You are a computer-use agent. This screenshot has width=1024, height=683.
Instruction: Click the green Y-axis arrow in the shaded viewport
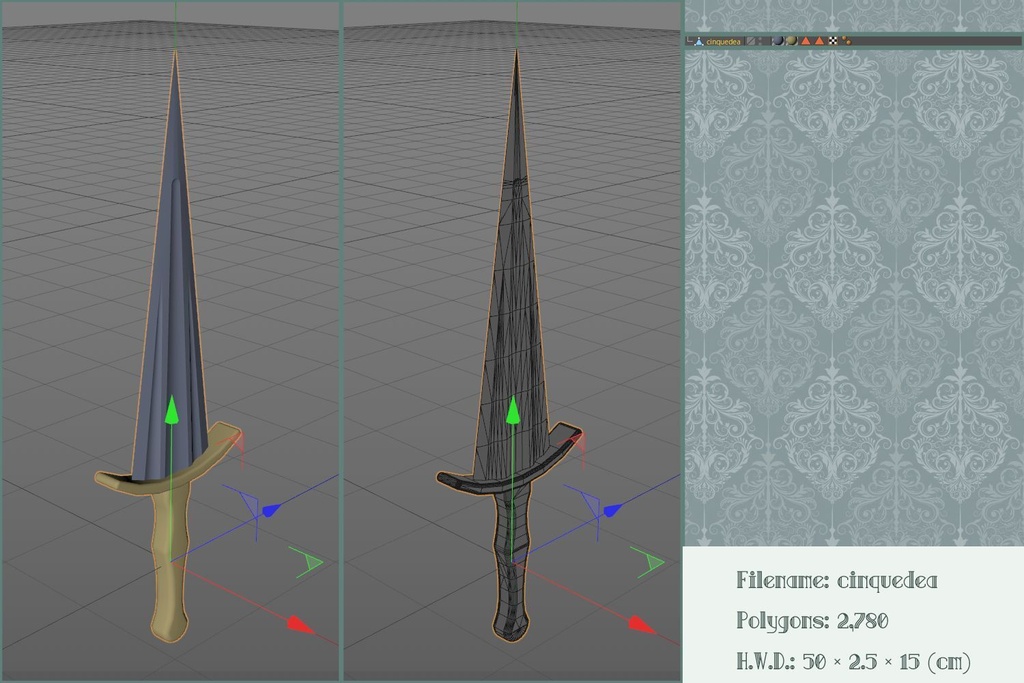(172, 410)
